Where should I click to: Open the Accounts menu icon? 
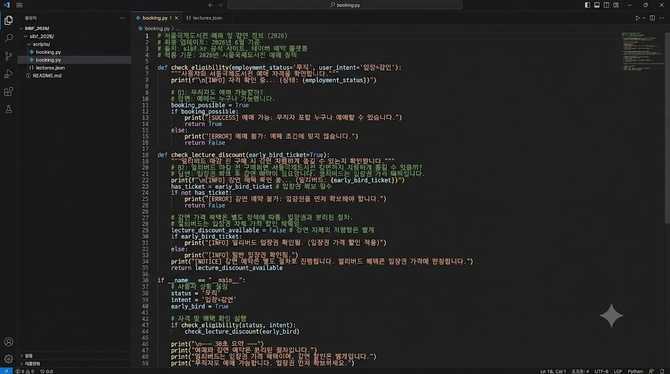(x=9, y=342)
